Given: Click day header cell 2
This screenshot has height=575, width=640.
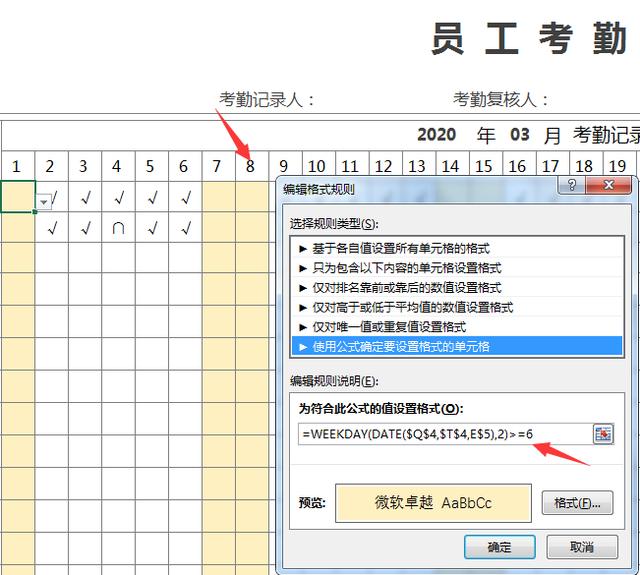Looking at the screenshot, I should 50,167.
